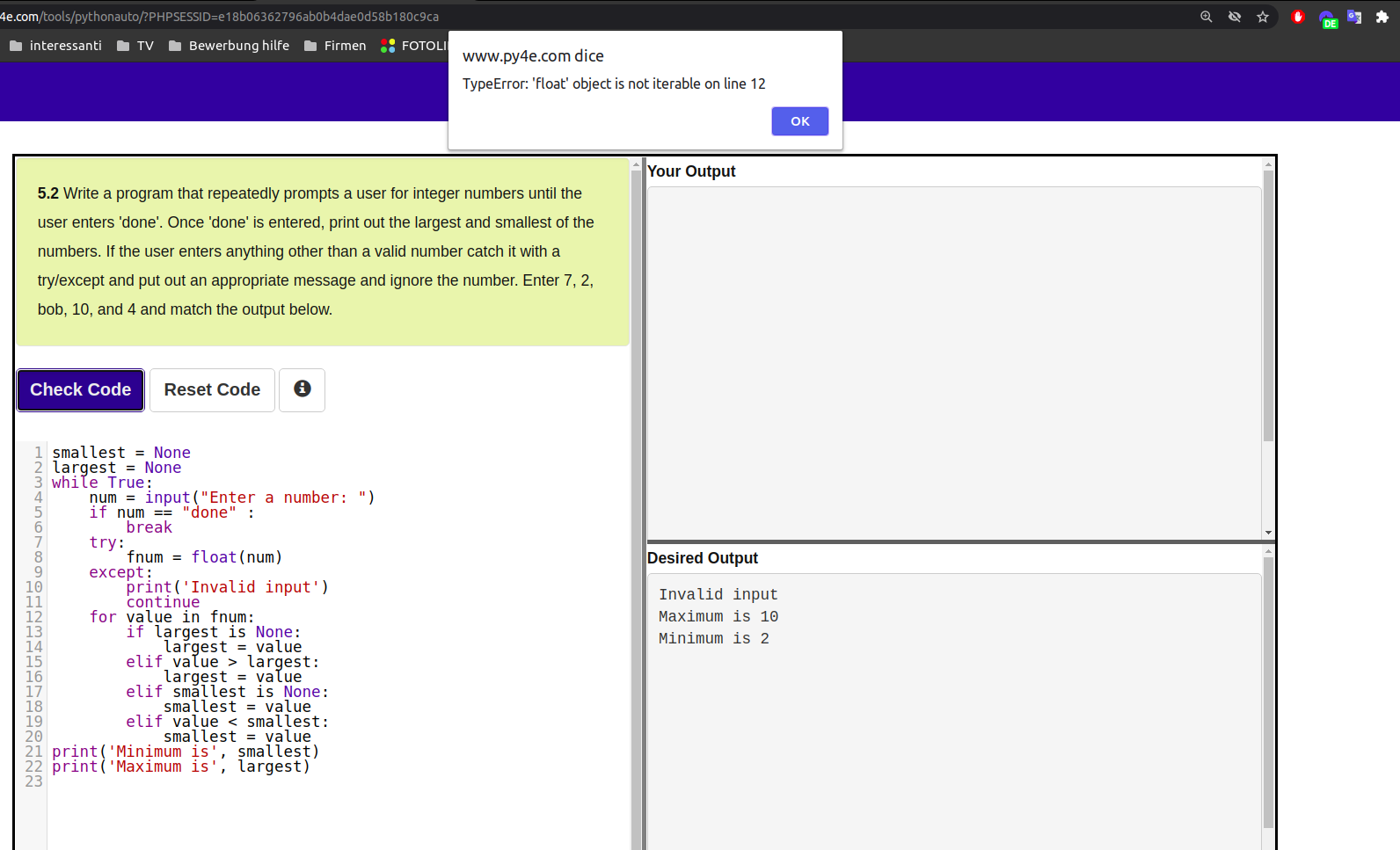1400x850 pixels.
Task: Click the 'except:' code line
Action: [x=120, y=572]
